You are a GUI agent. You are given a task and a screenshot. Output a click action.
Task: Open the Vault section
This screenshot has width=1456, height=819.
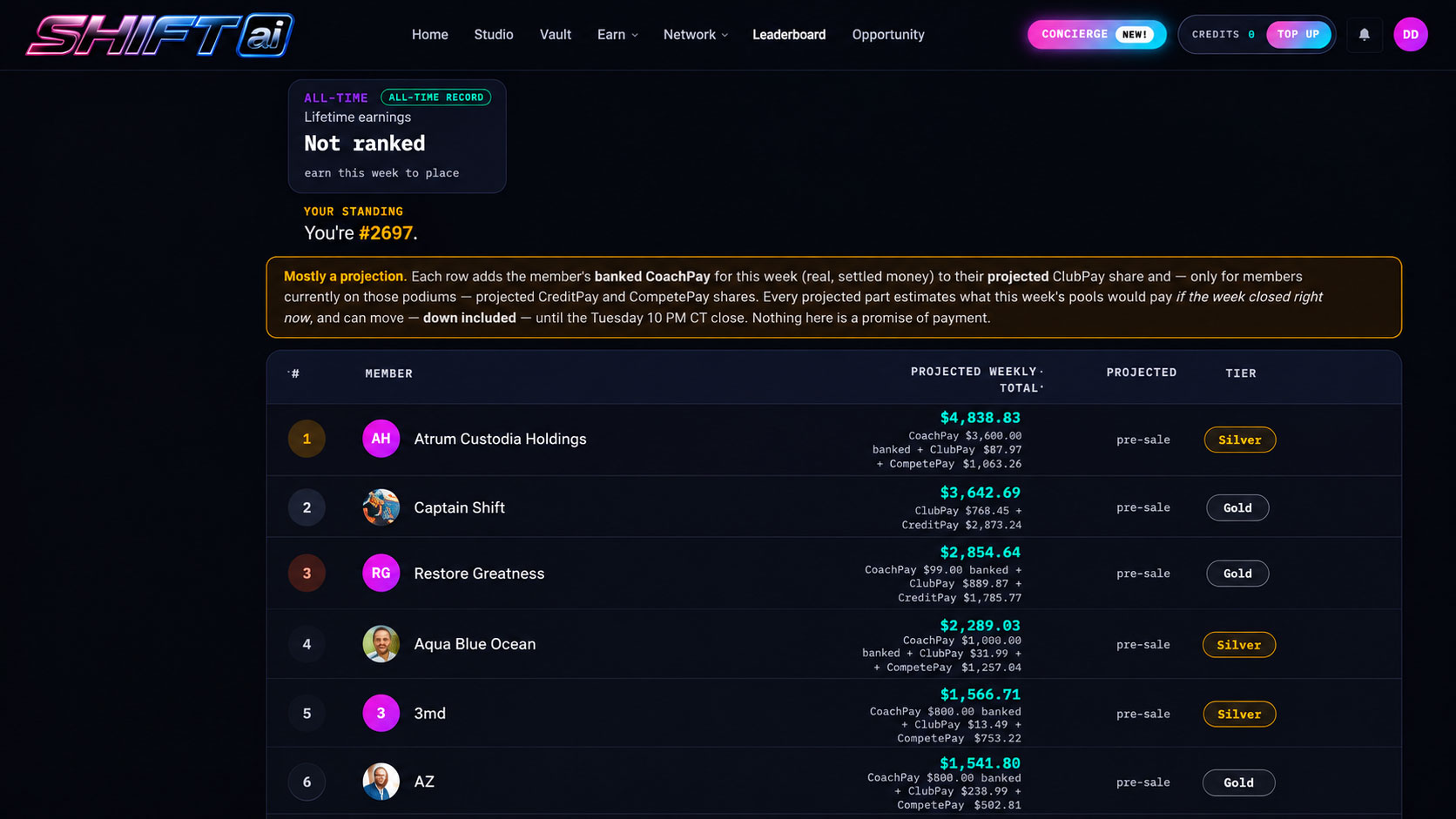pyautogui.click(x=556, y=35)
